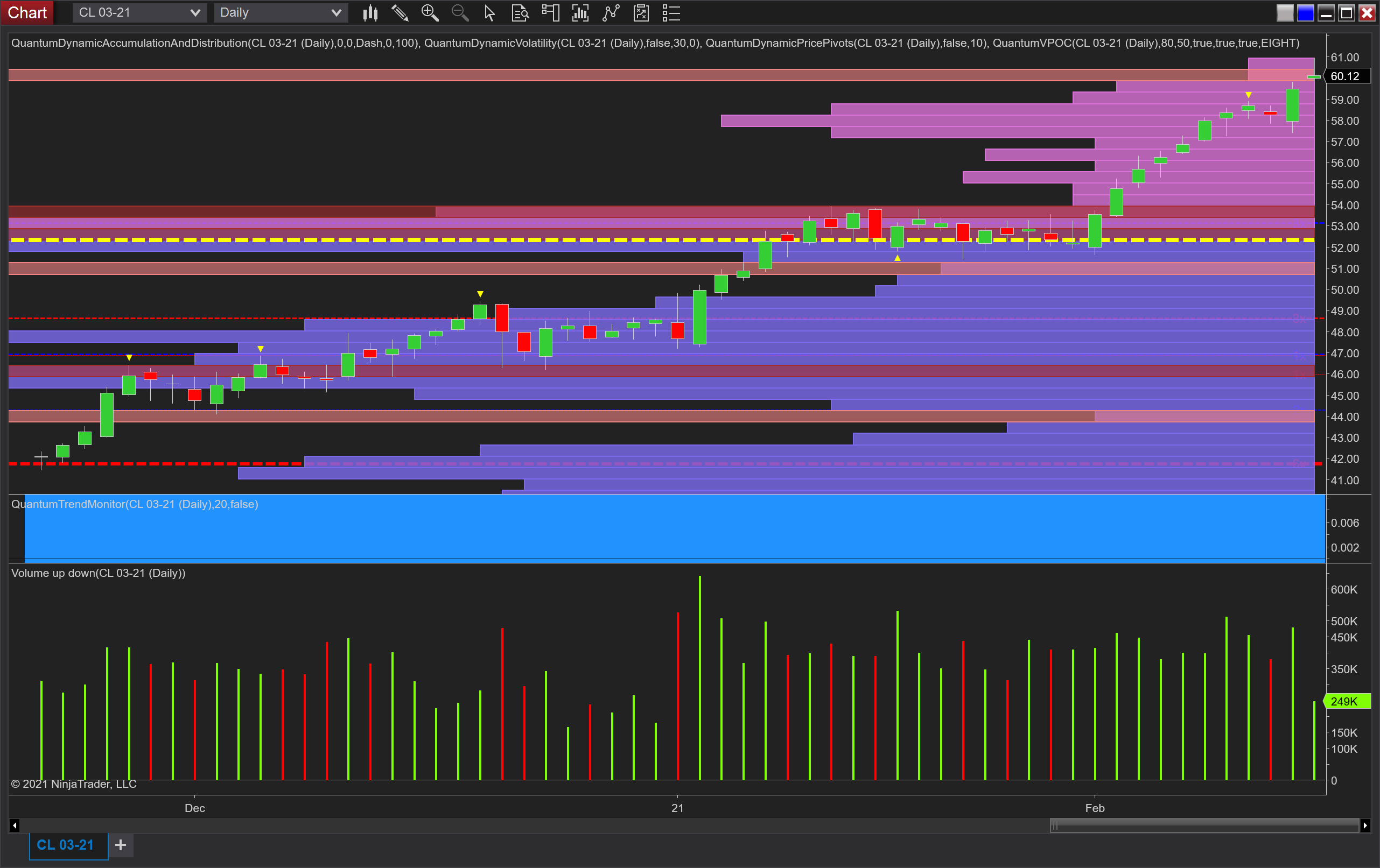This screenshot has height=868, width=1380.
Task: Click the 600K volume axis label
Action: click(x=1344, y=590)
